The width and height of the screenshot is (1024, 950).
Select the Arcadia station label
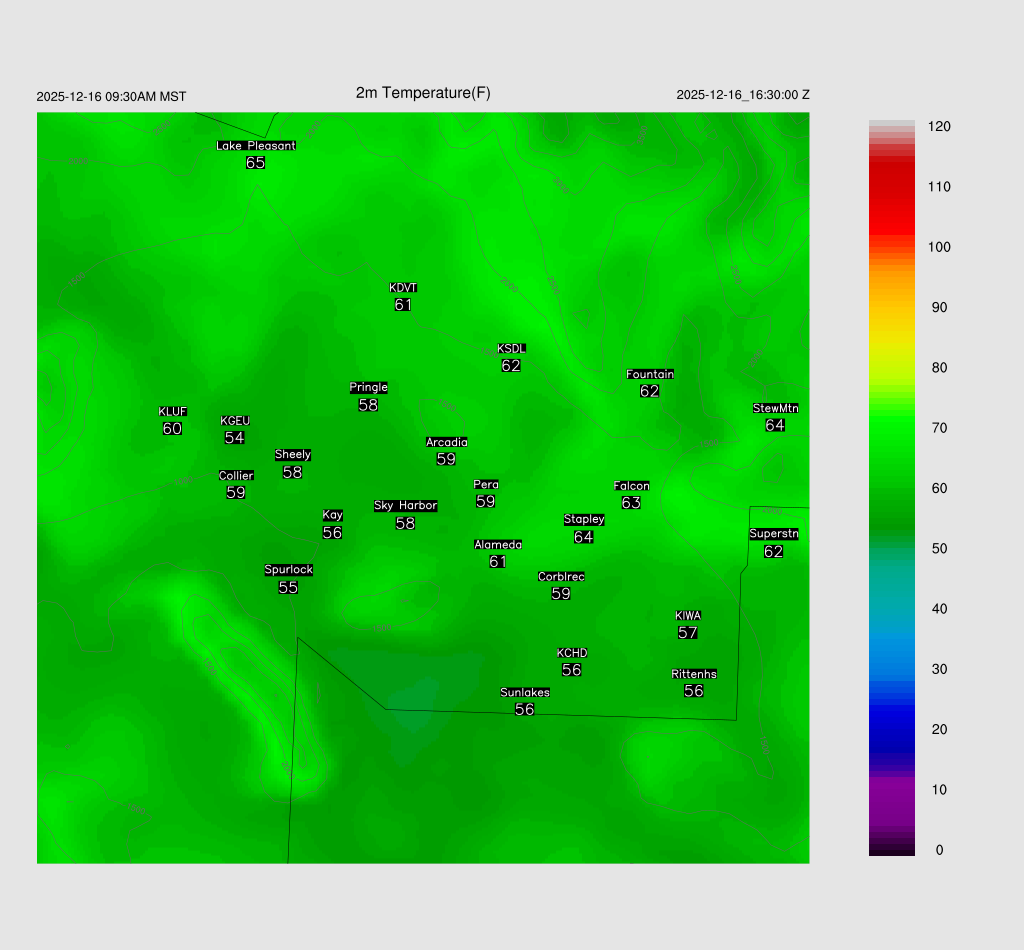(446, 443)
